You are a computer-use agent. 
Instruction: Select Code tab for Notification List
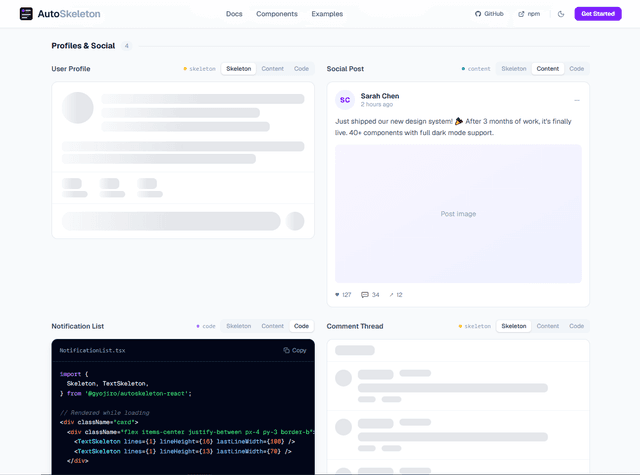pos(301,326)
